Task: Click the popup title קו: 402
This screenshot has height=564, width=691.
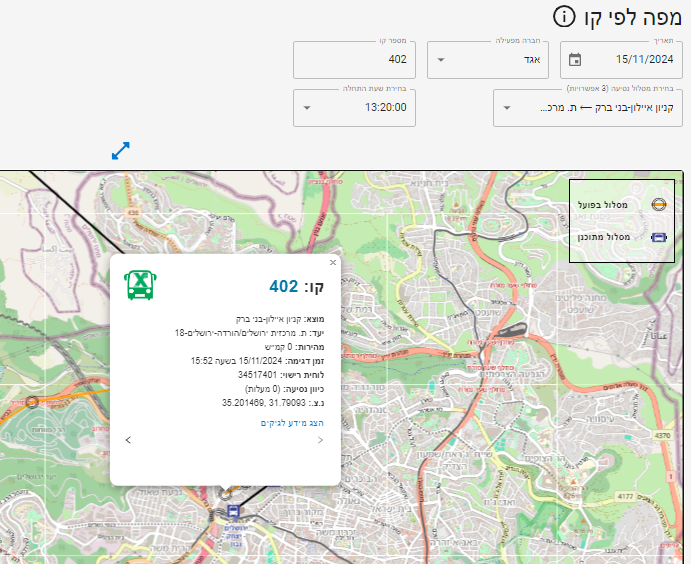Action: 297,287
